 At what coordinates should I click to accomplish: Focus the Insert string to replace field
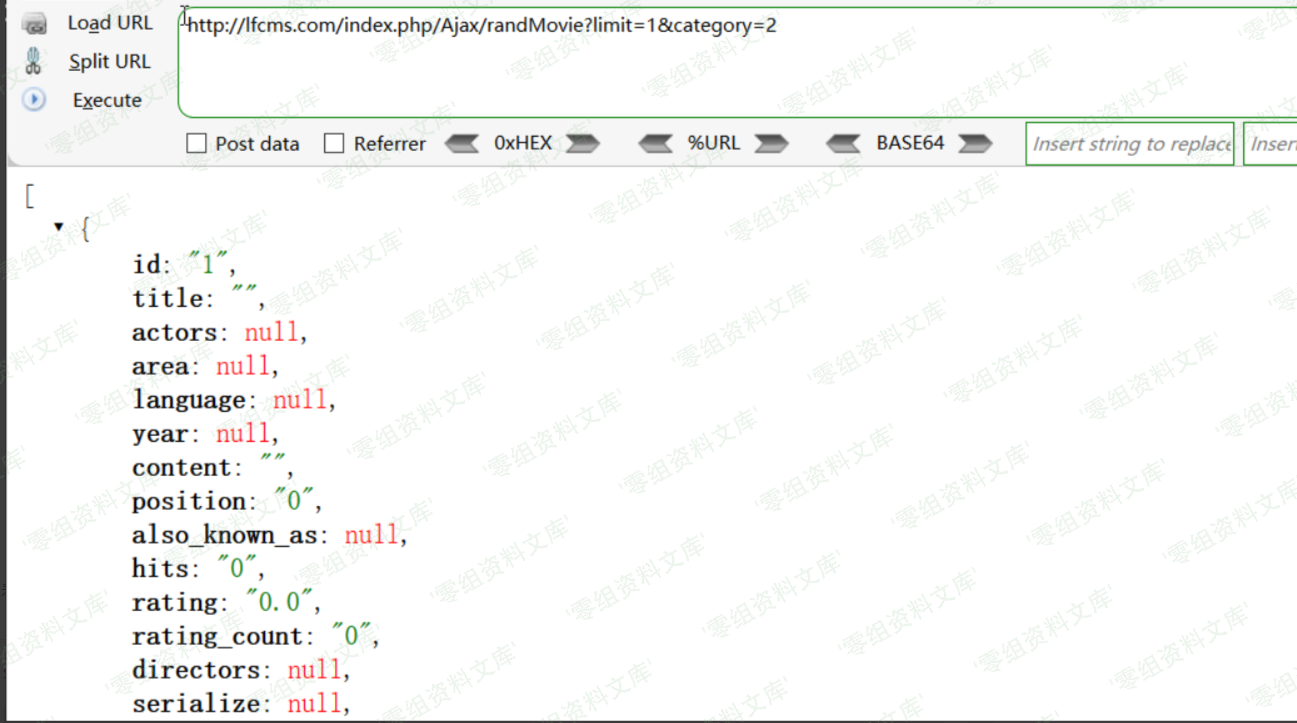(1129, 144)
